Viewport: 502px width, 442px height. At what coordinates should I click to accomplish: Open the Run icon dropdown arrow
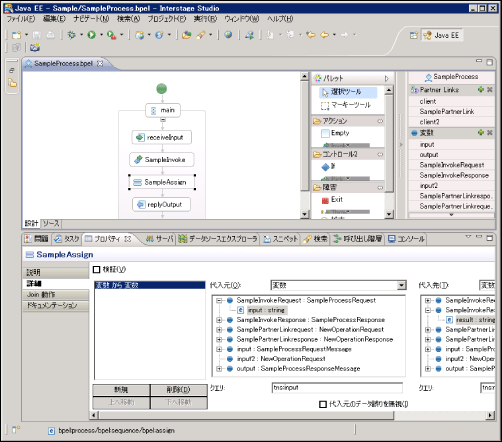pos(101,35)
